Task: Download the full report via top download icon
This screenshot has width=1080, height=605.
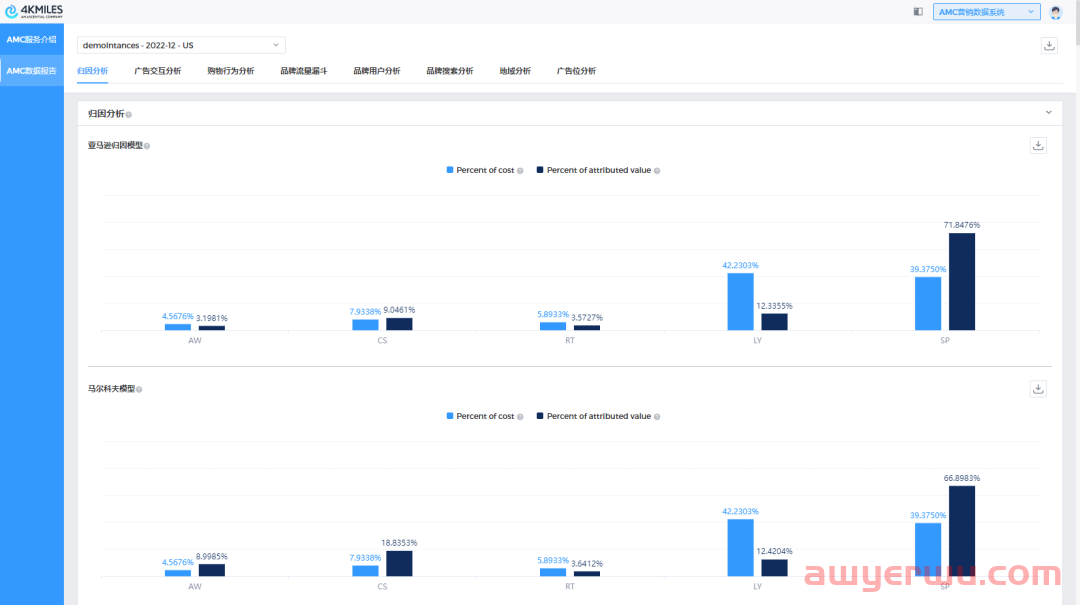Action: point(1049,45)
